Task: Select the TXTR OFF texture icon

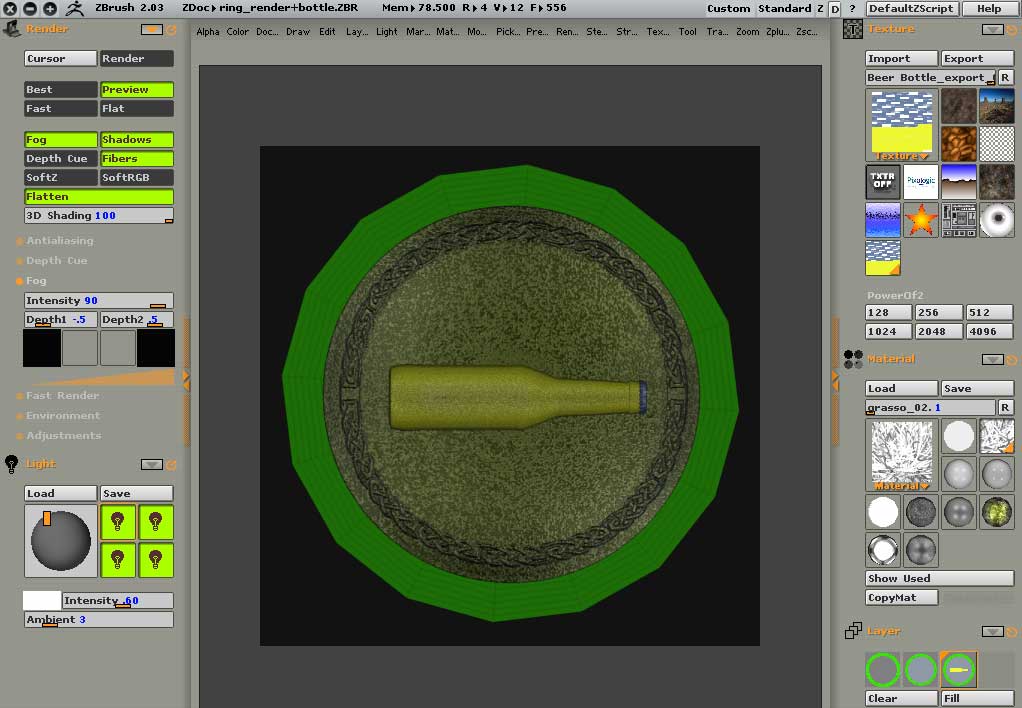Action: click(882, 182)
